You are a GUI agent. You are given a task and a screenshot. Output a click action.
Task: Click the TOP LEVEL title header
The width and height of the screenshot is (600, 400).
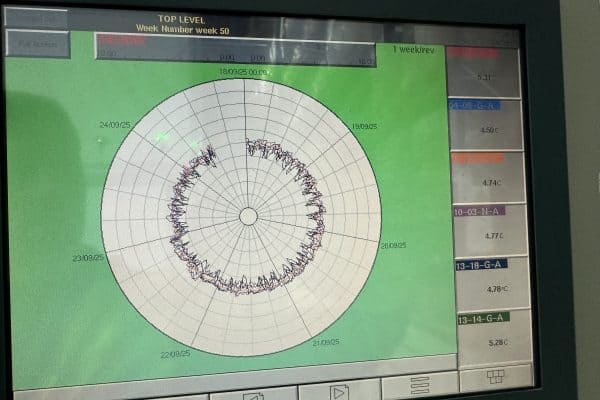180,19
